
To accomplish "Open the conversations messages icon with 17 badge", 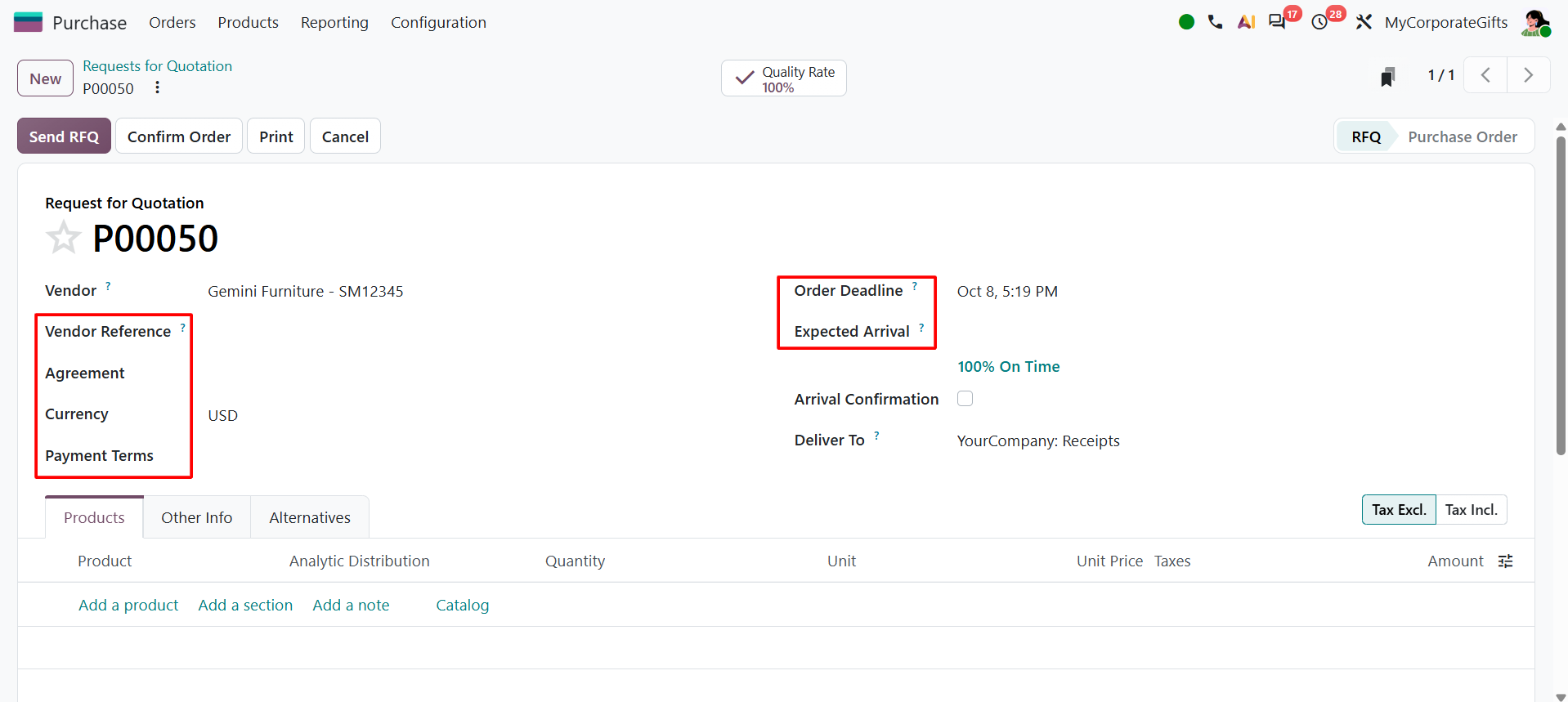I will point(1277,22).
